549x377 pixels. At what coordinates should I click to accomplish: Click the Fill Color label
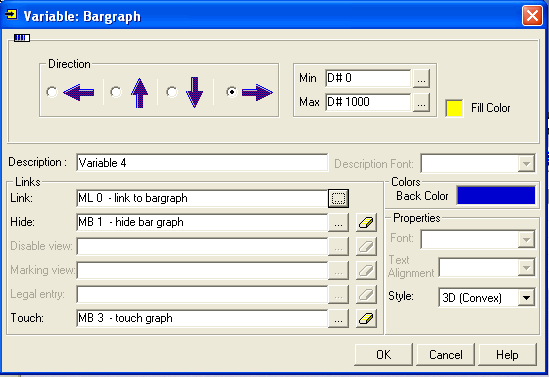tap(491, 108)
